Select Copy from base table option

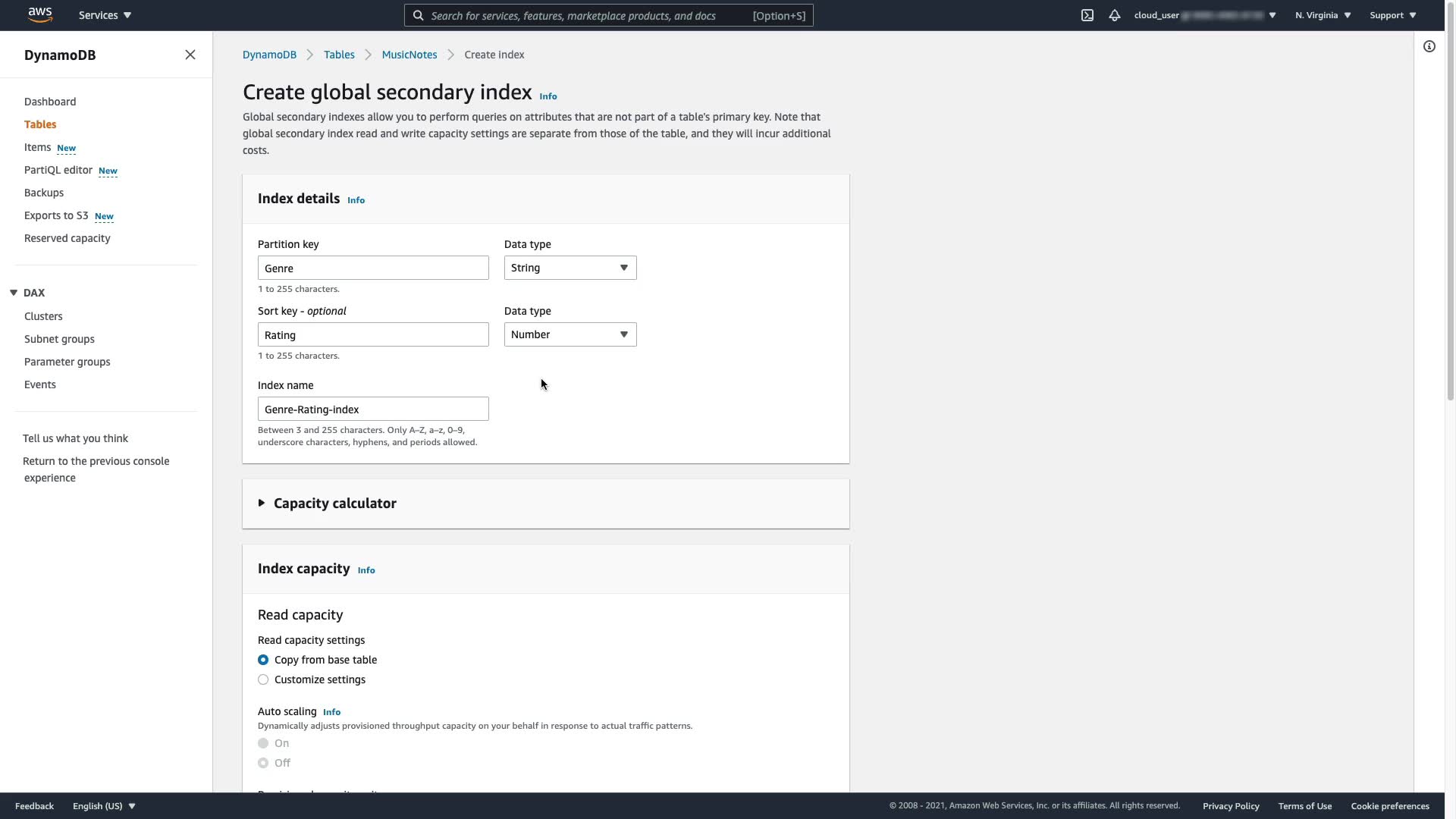[263, 660]
